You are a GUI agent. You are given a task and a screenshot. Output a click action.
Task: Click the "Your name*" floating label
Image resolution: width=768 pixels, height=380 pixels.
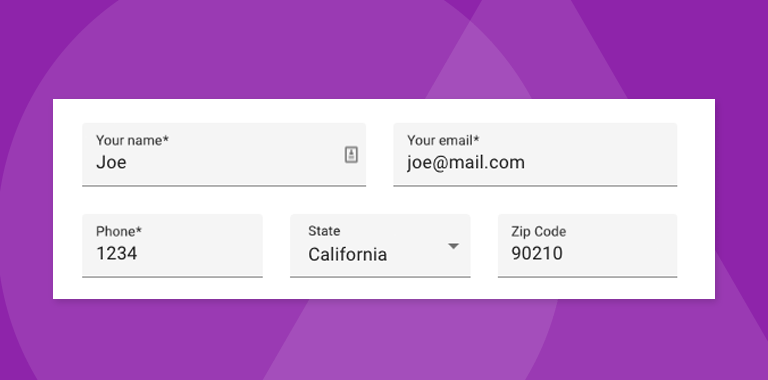point(132,141)
